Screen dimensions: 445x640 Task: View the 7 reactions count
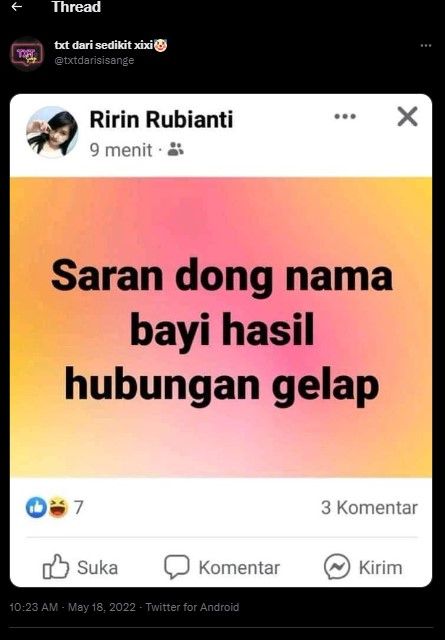(79, 507)
